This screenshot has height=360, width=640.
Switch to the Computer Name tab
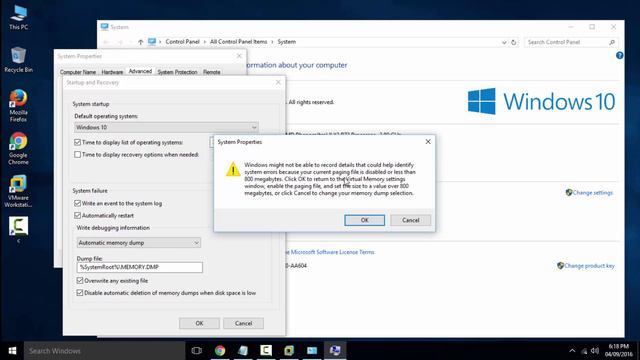click(78, 72)
